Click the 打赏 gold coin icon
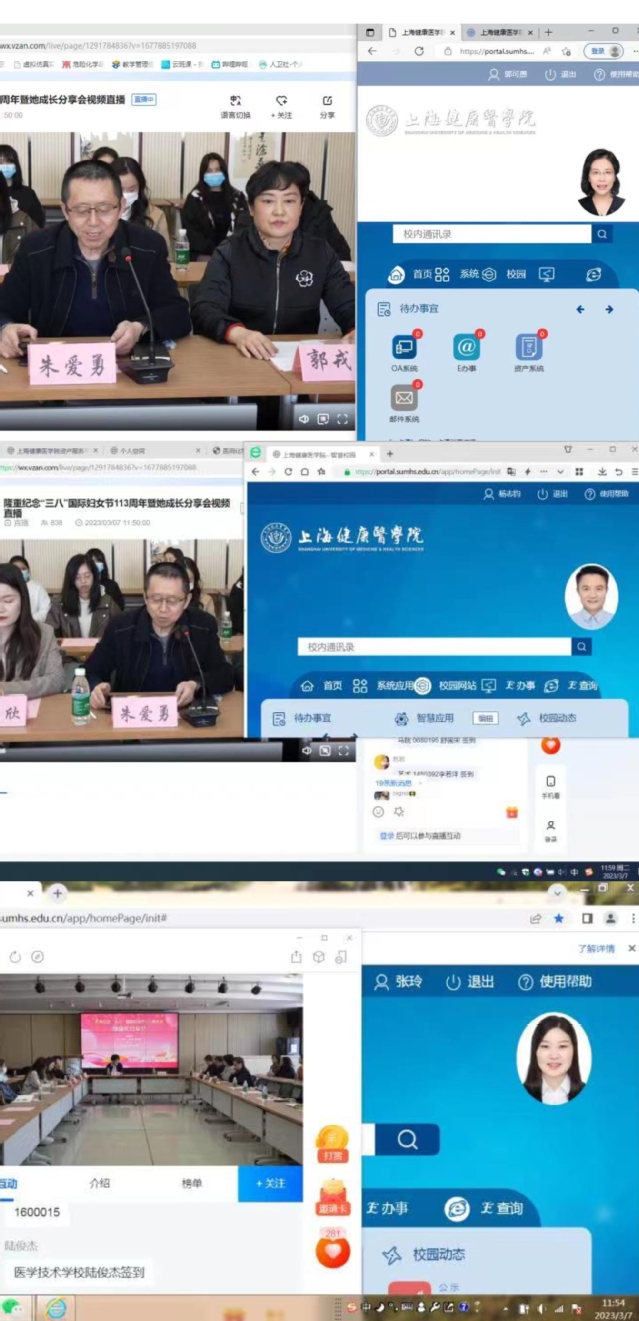 [332, 1140]
